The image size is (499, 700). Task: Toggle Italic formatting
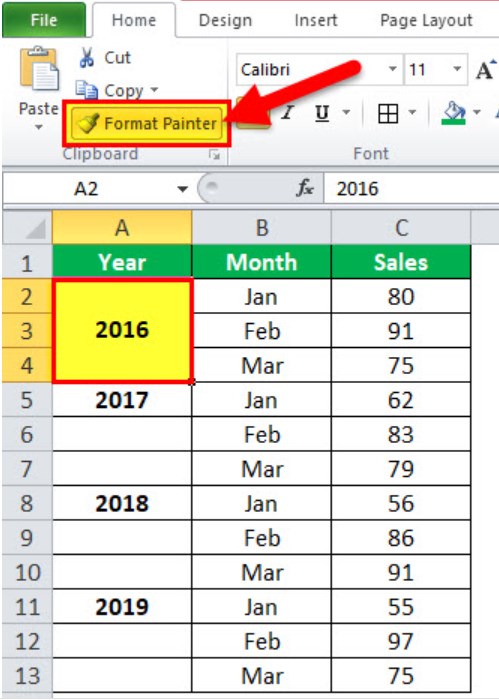(x=287, y=112)
